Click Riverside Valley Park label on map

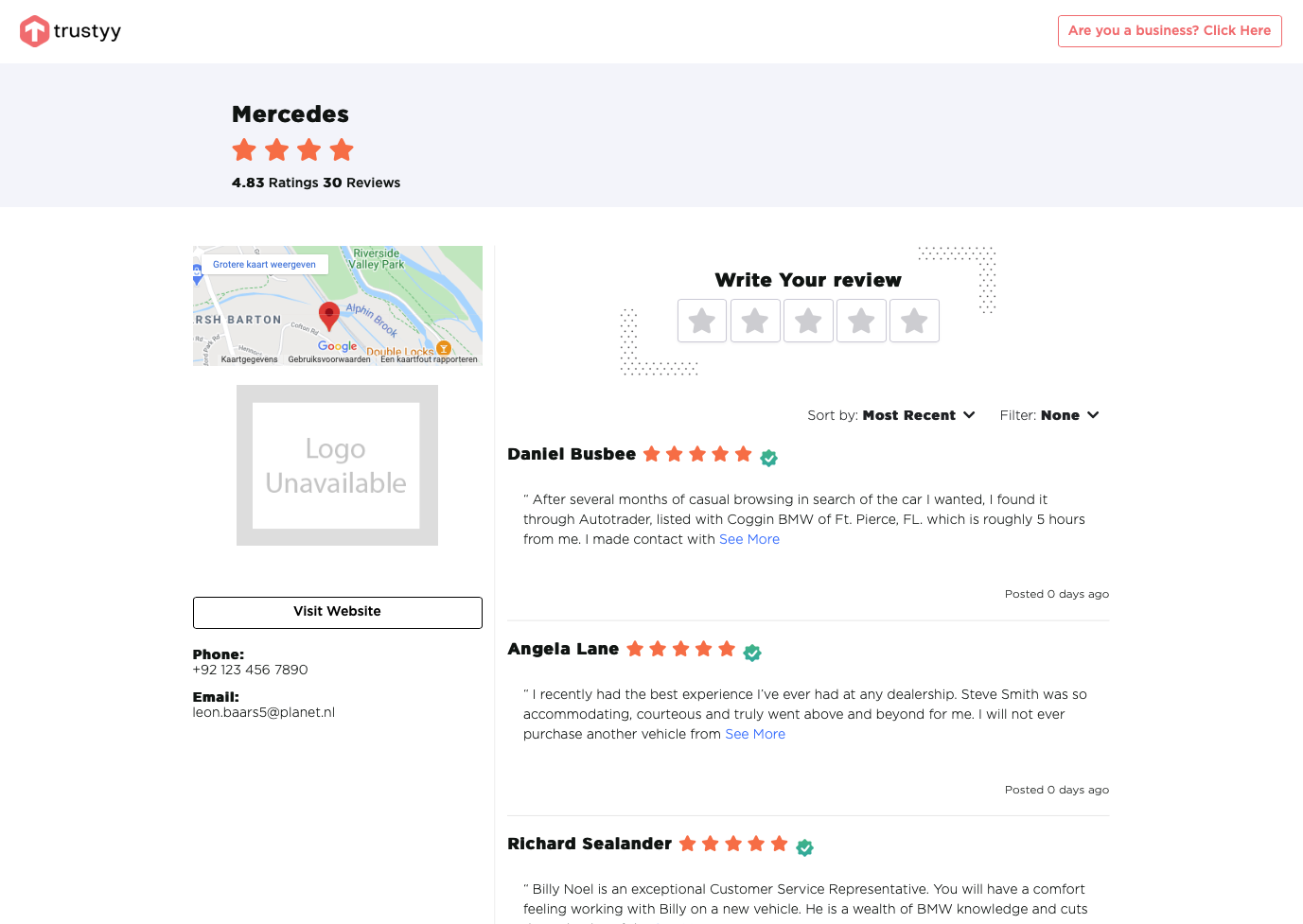[x=377, y=259]
